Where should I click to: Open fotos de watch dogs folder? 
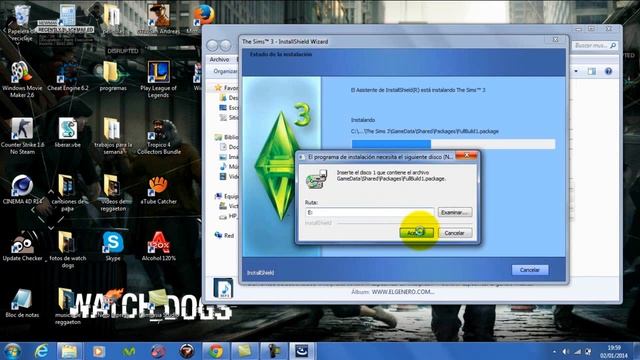point(67,250)
